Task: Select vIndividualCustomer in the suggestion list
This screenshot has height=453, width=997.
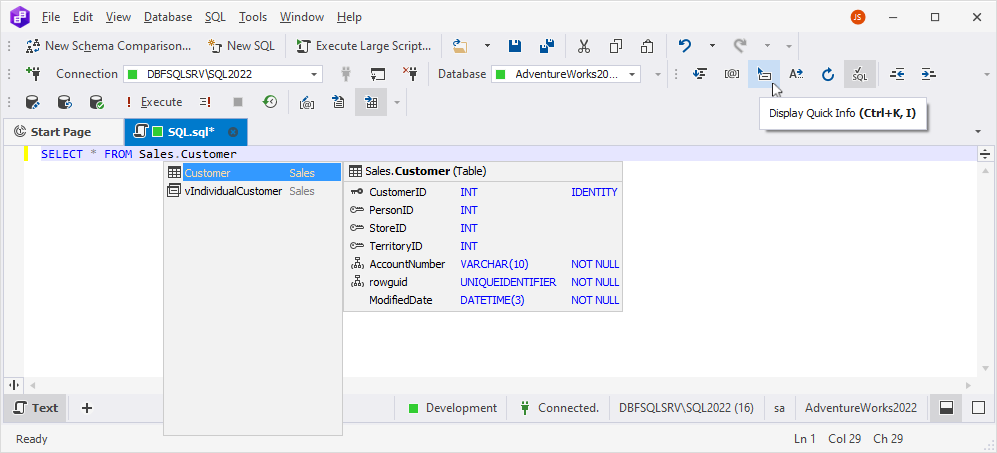Action: [x=252, y=191]
